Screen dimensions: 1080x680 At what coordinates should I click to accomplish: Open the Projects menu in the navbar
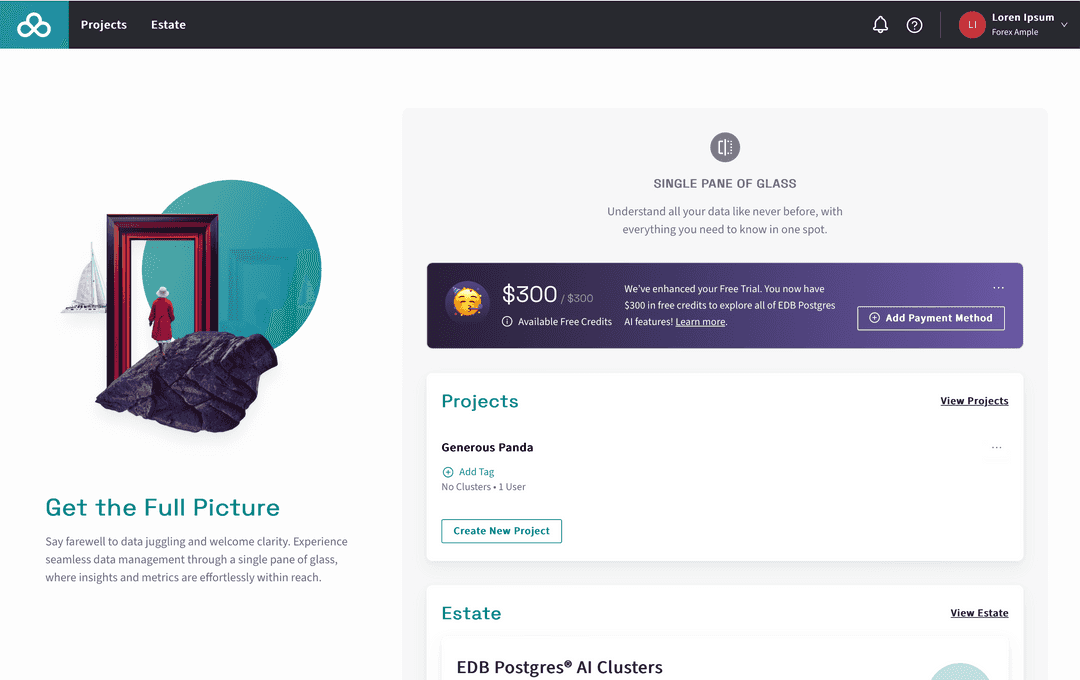point(104,25)
